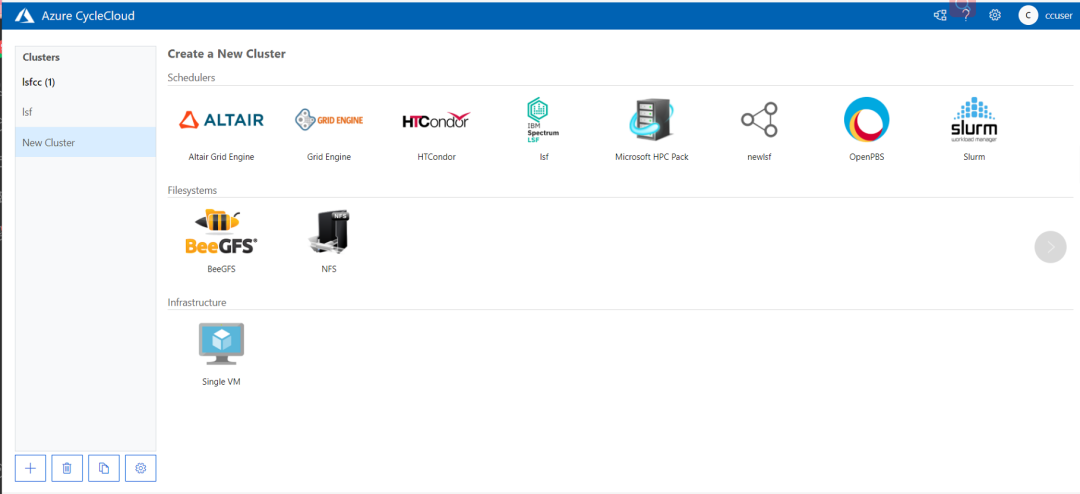Choose the Slurm workload manager logo
The height and width of the screenshot is (494, 1080).
pos(974,120)
